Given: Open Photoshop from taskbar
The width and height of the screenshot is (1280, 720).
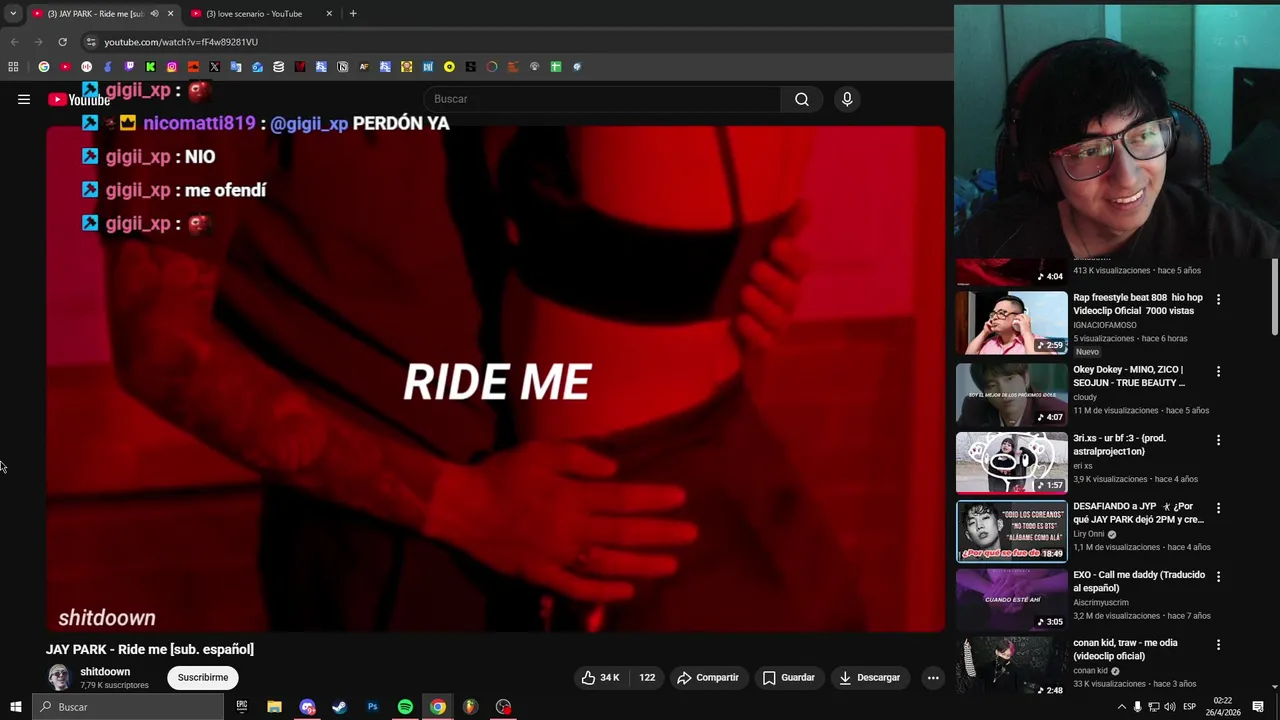Looking at the screenshot, I should 372,707.
